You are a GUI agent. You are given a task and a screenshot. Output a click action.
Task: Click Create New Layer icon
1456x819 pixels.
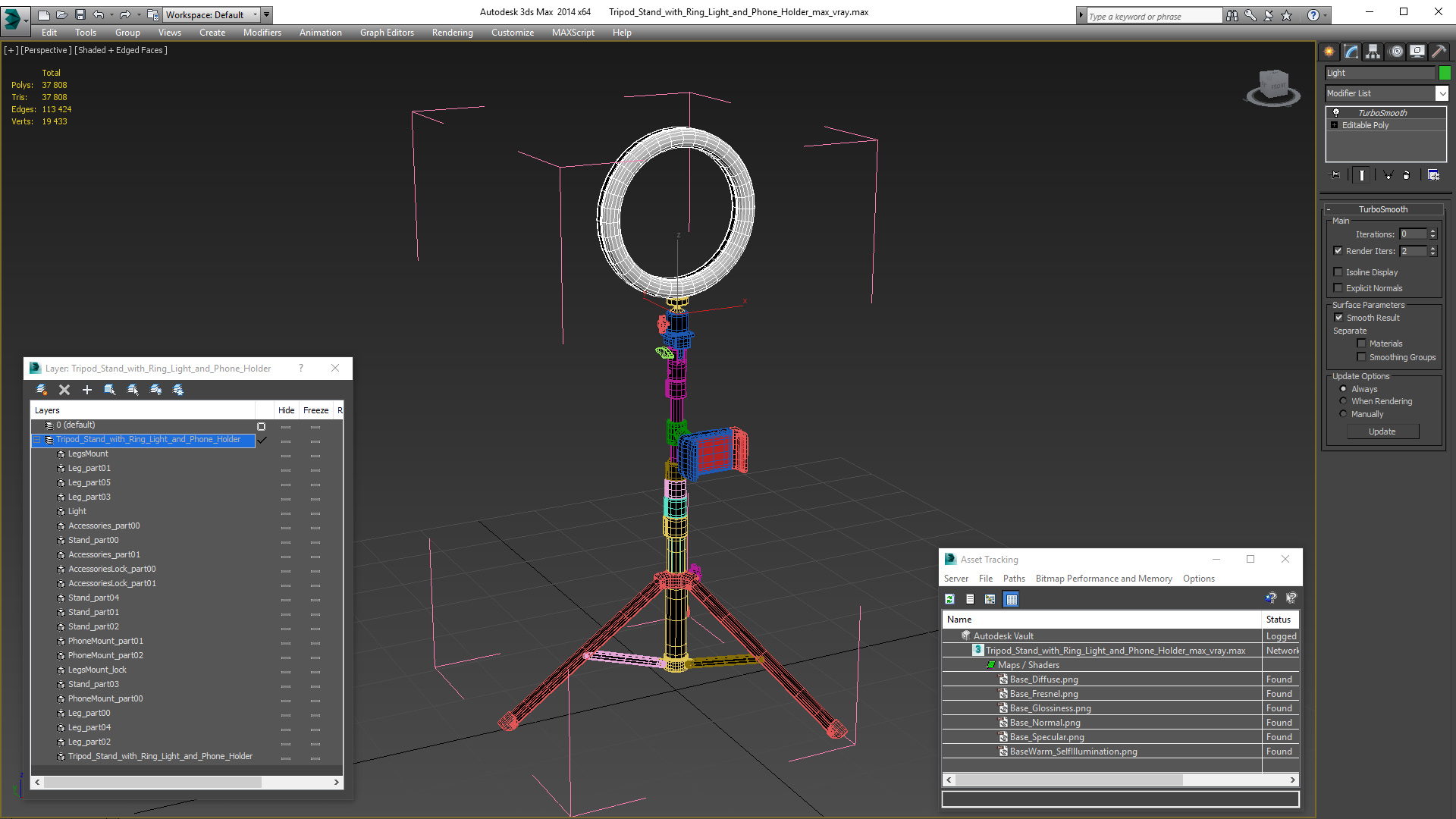42,390
